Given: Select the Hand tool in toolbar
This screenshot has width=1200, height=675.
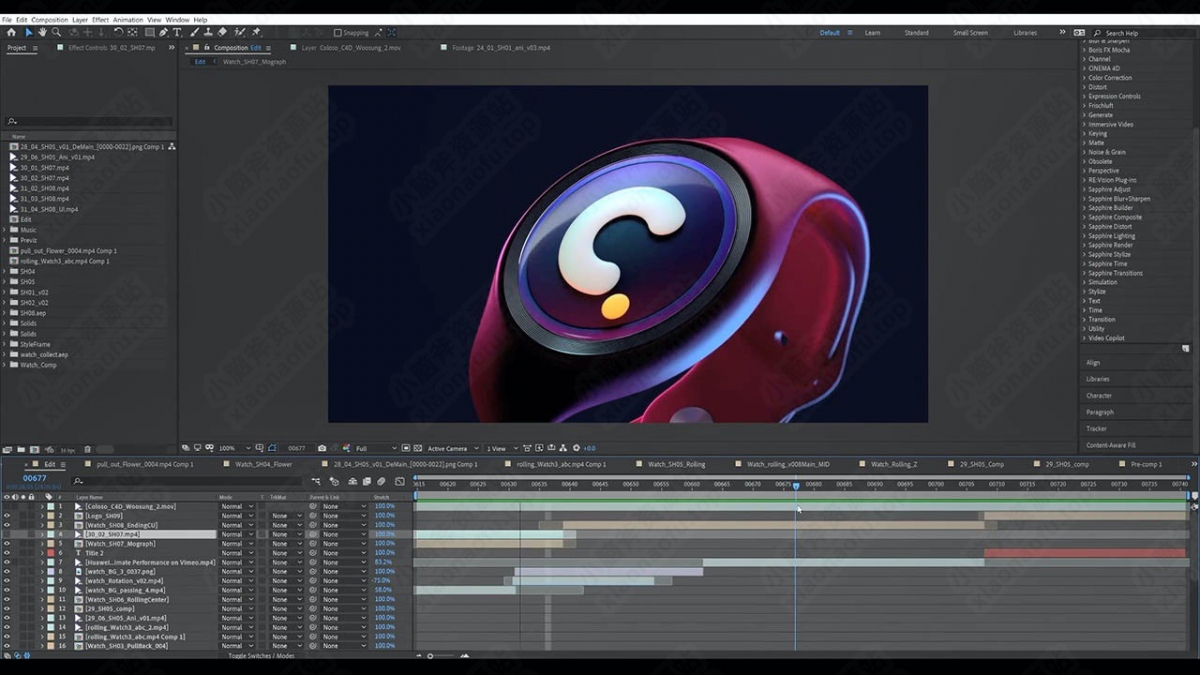Looking at the screenshot, I should 42,32.
